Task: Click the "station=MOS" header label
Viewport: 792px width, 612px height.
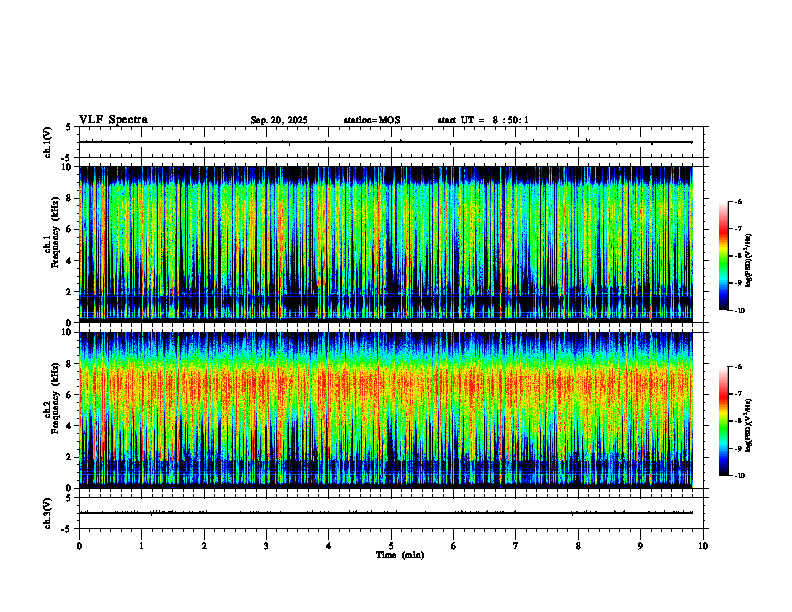Action: pos(372,120)
